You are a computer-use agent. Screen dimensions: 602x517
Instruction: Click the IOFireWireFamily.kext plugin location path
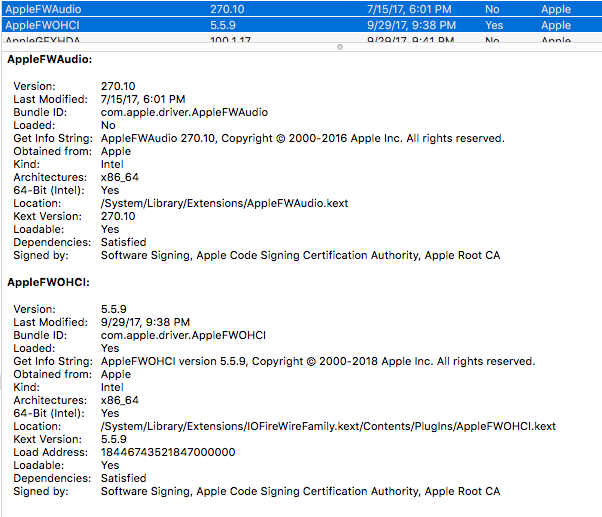[328, 426]
